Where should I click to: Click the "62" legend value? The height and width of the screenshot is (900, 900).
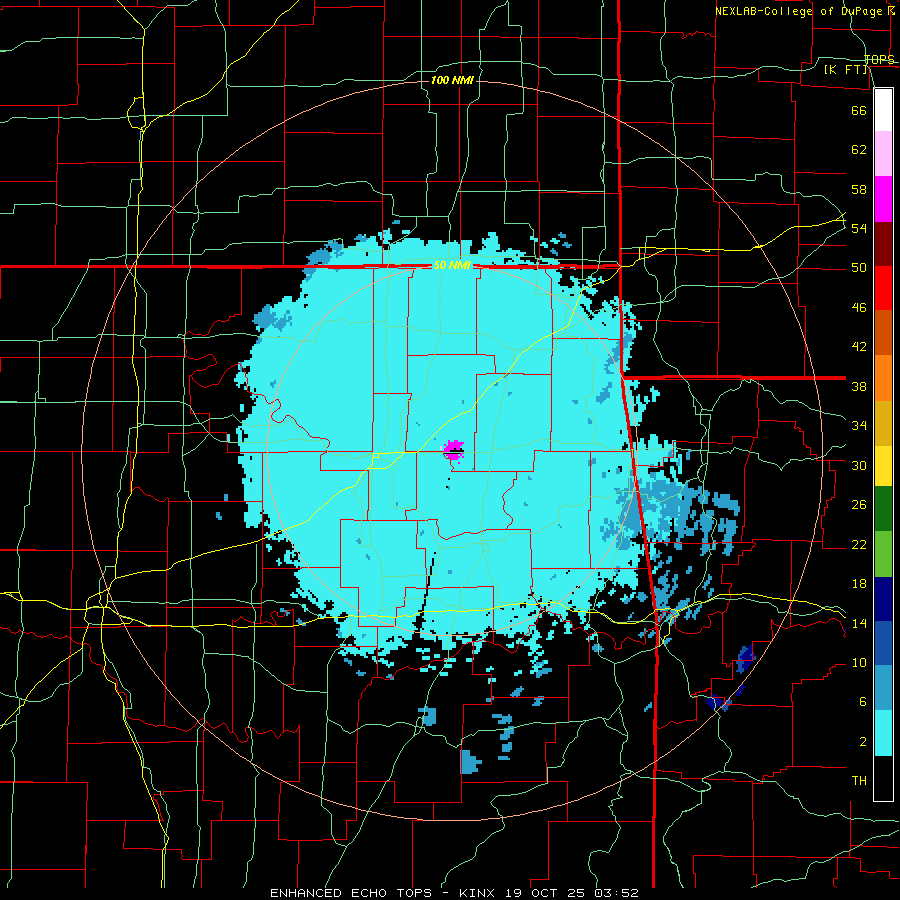pyautogui.click(x=859, y=150)
